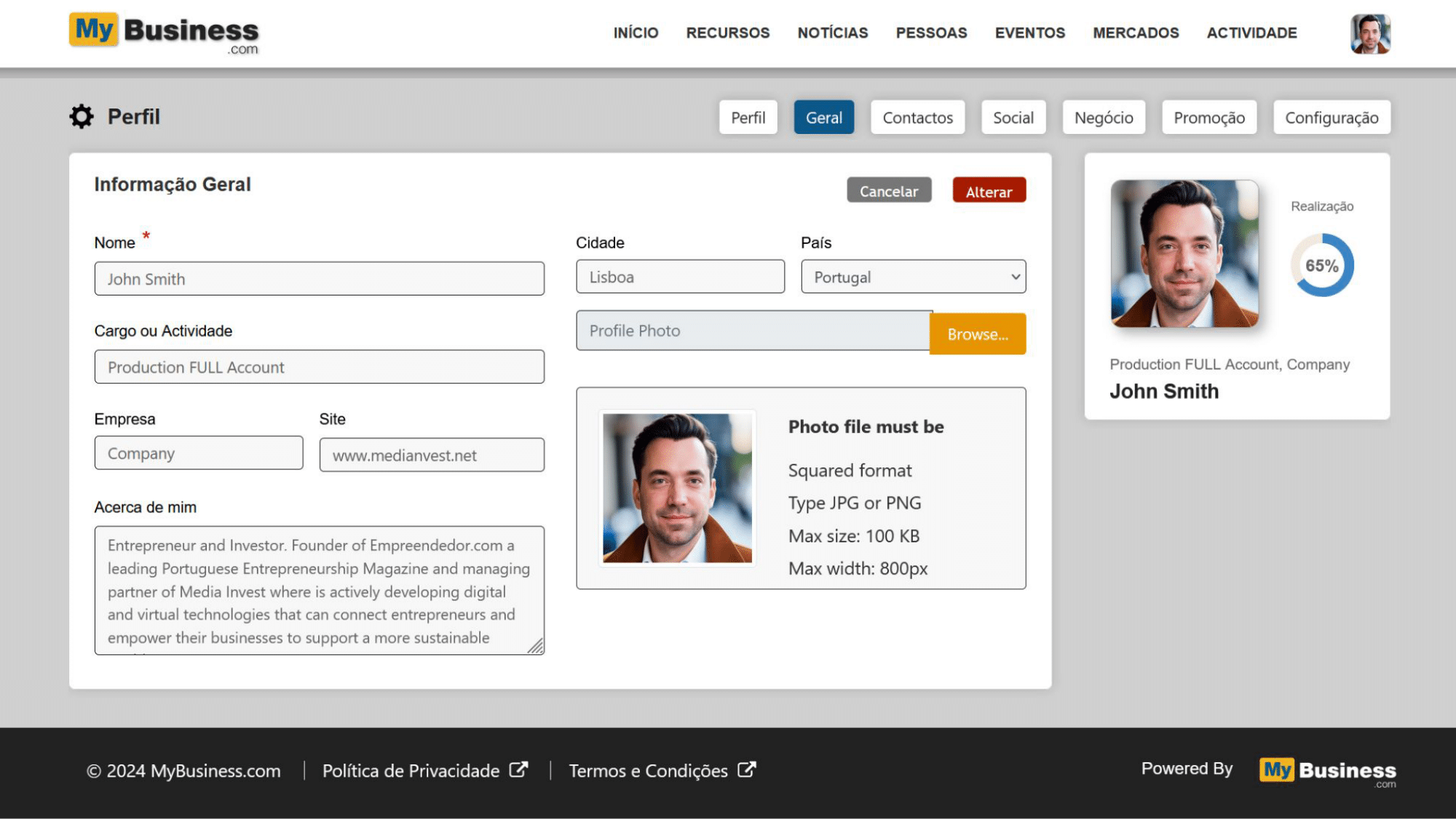Go to the MERCADOS navigation item
Image resolution: width=1456 pixels, height=819 pixels.
[x=1135, y=33]
